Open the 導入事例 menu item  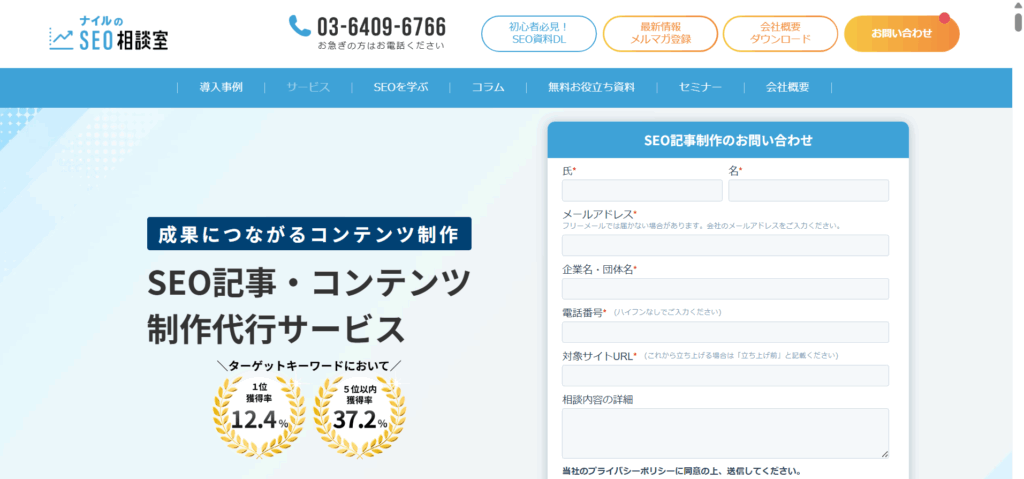click(221, 87)
